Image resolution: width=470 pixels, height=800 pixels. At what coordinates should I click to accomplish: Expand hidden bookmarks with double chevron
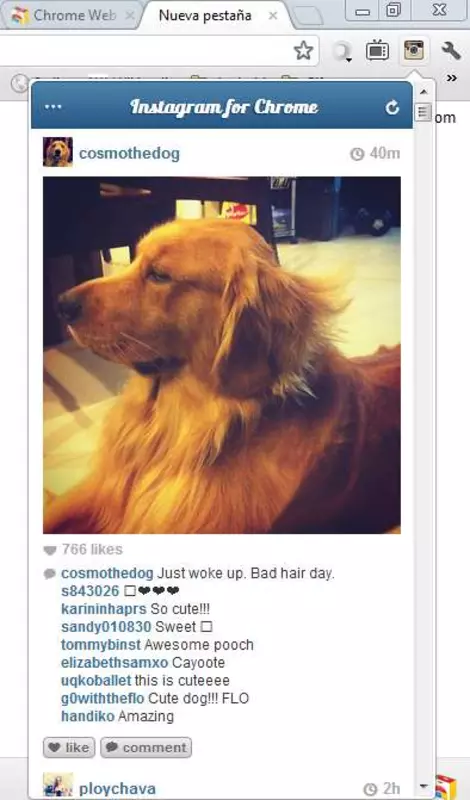click(x=451, y=78)
